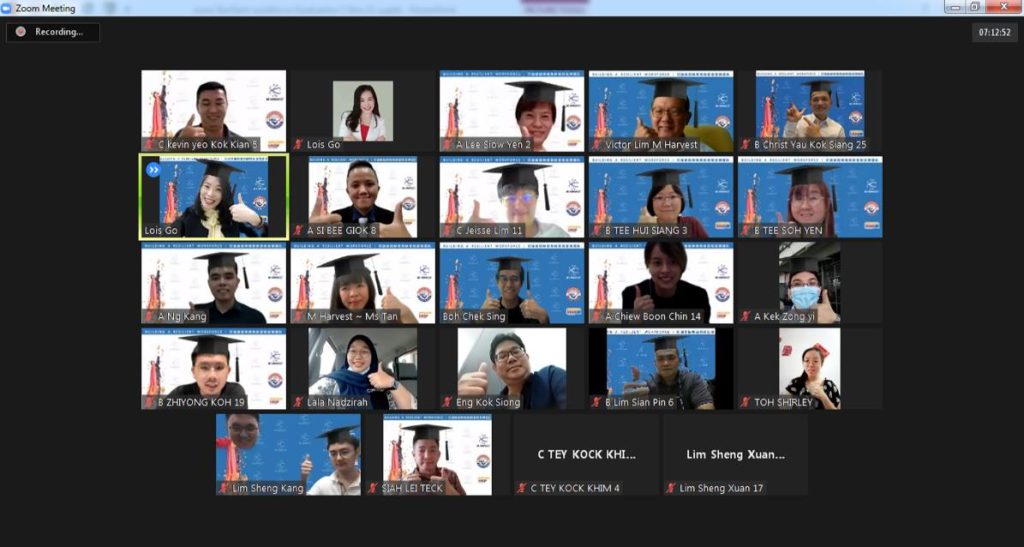Click the muted mic icon next to A Kek Zong yi
The image size is (1024, 547).
(746, 317)
